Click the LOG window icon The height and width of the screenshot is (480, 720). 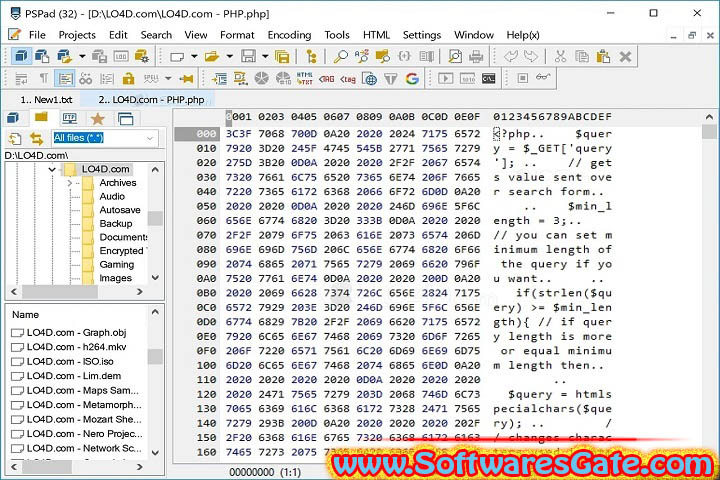pos(121,56)
